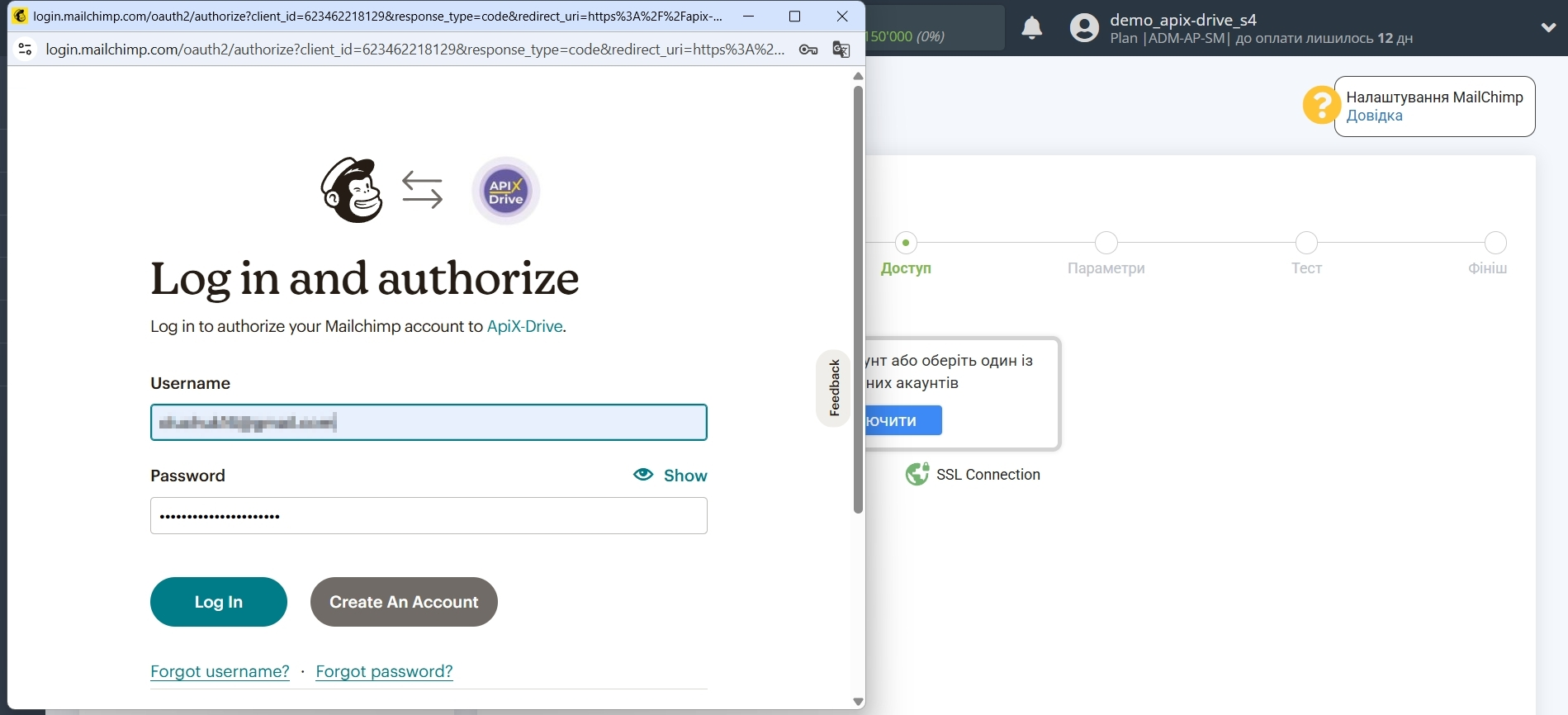Open the Forgot username? link
The image size is (1568, 715).
220,671
